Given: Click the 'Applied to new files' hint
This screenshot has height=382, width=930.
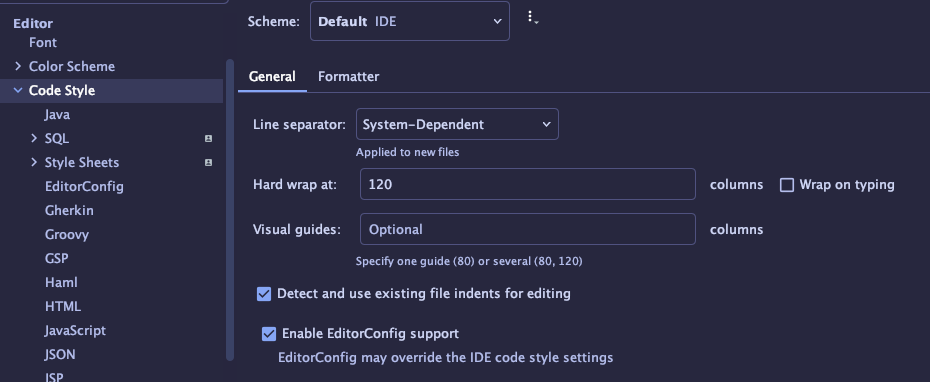Looking at the screenshot, I should [x=407, y=152].
